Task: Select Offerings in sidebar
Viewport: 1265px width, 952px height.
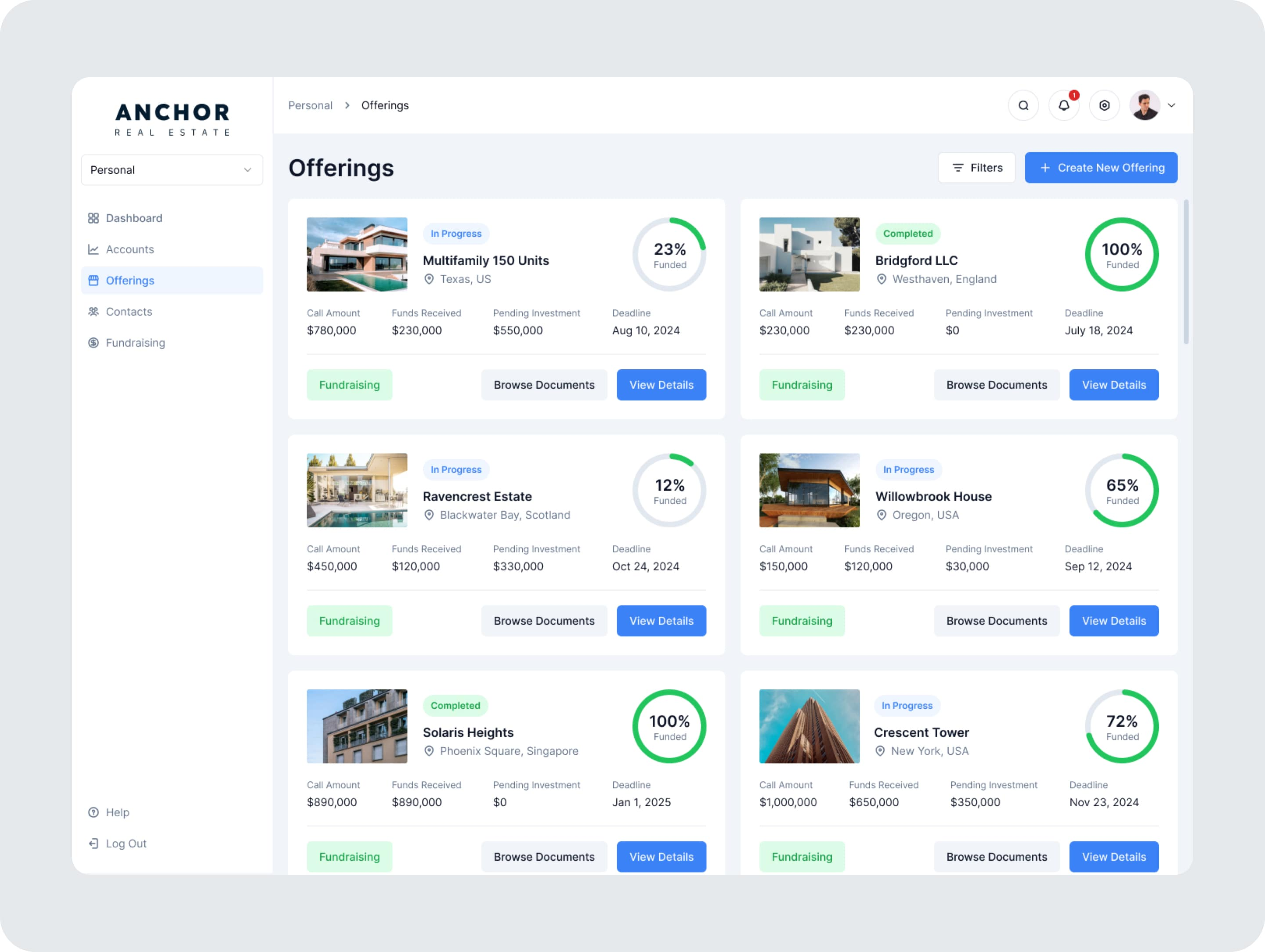Action: pyautogui.click(x=172, y=280)
